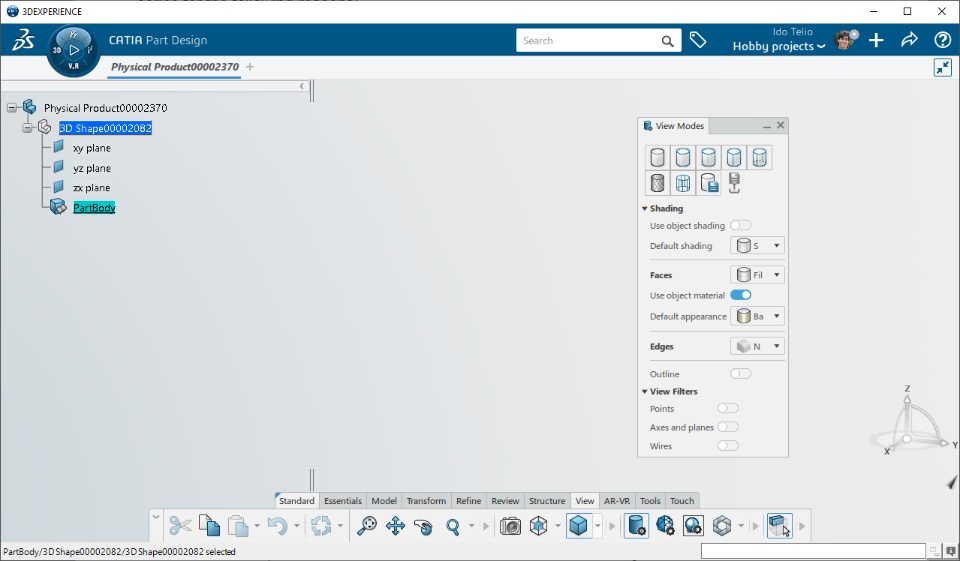Toggle Use object shading switch
This screenshot has width=960, height=561.
740,225
